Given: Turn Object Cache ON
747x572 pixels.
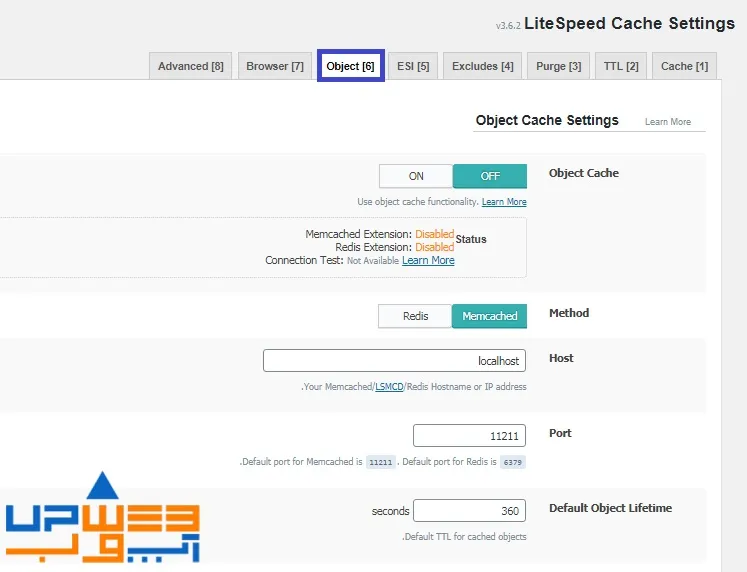Looking at the screenshot, I should [416, 176].
